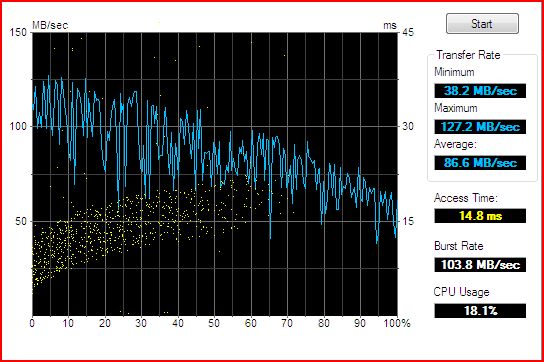
Task: Click the CPU Usage 18.1% field
Action: pyautogui.click(x=480, y=311)
